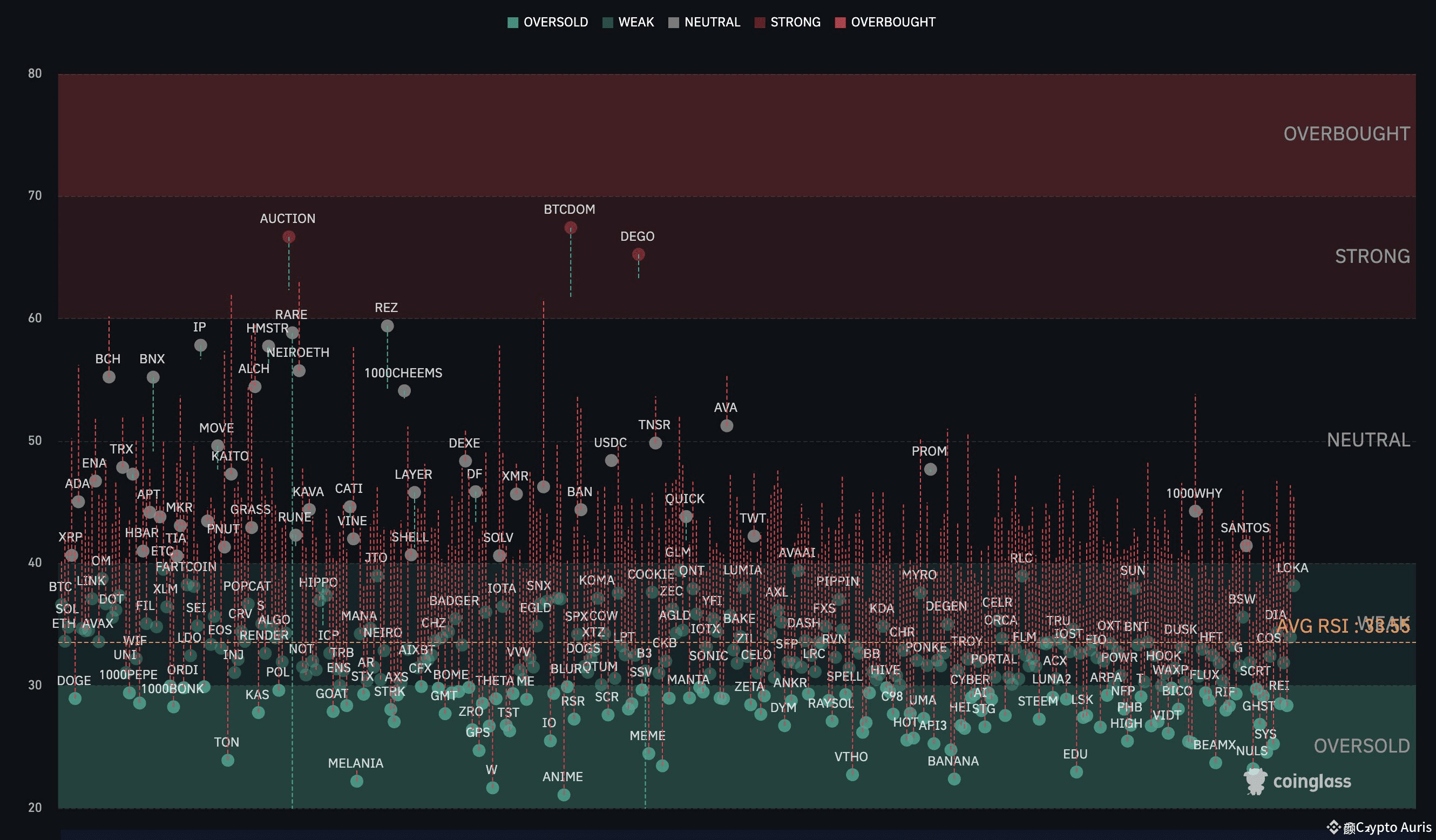The image size is (1436, 840).
Task: Click the "60" y-axis label
Action: coord(35,319)
